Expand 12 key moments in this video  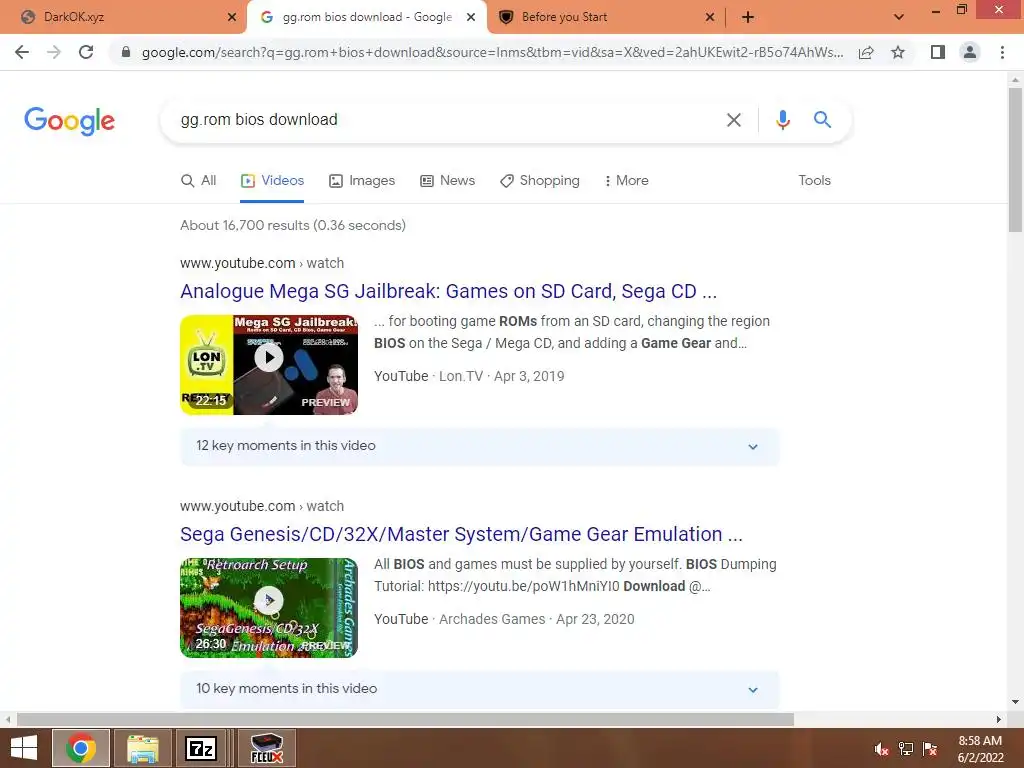point(479,446)
